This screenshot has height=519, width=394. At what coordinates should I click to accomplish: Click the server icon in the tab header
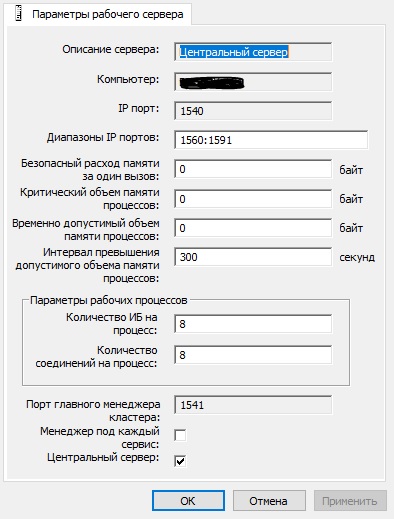point(19,14)
